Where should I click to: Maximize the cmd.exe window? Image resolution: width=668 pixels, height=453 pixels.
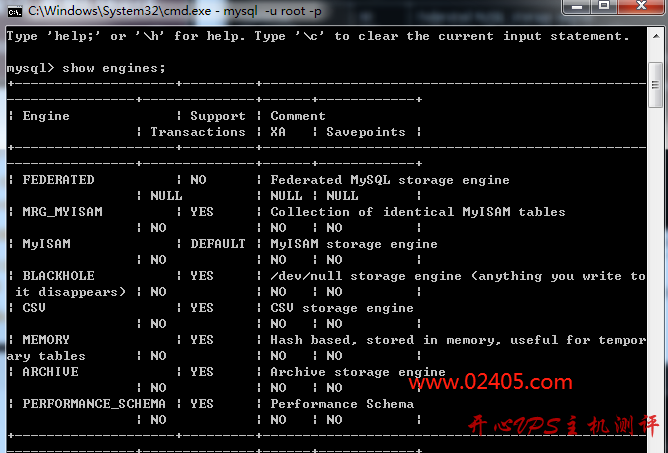point(604,6)
